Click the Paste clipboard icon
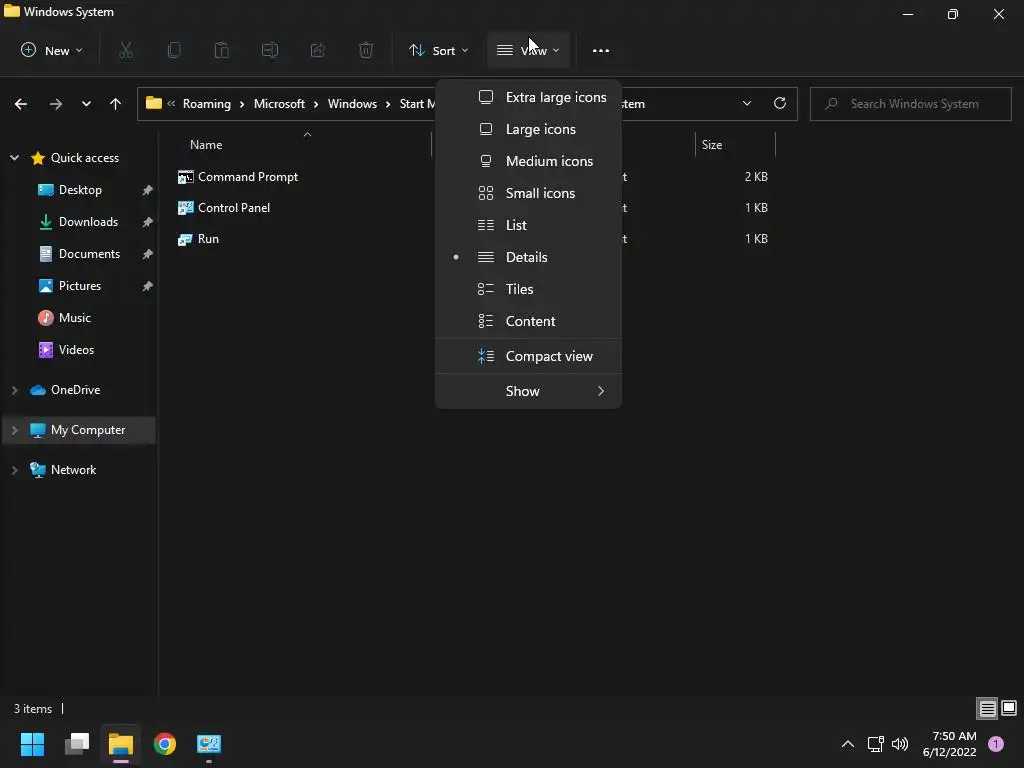Image resolution: width=1024 pixels, height=768 pixels. [222, 50]
